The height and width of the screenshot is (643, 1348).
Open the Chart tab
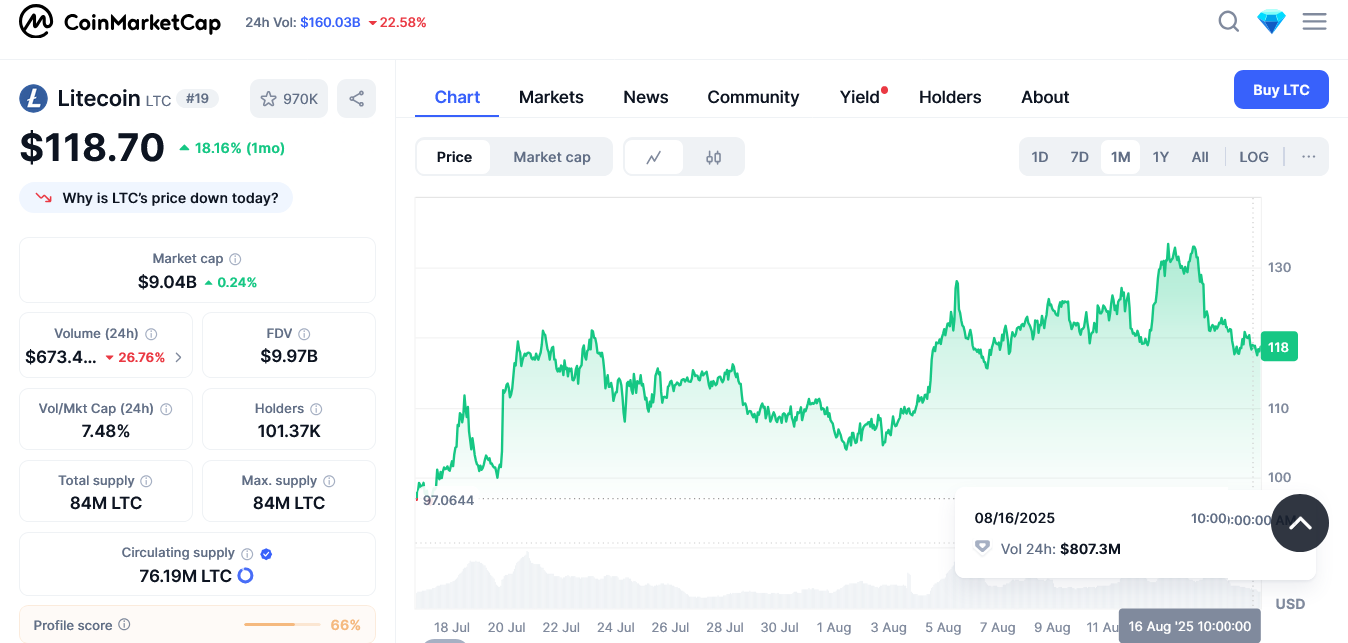click(457, 97)
